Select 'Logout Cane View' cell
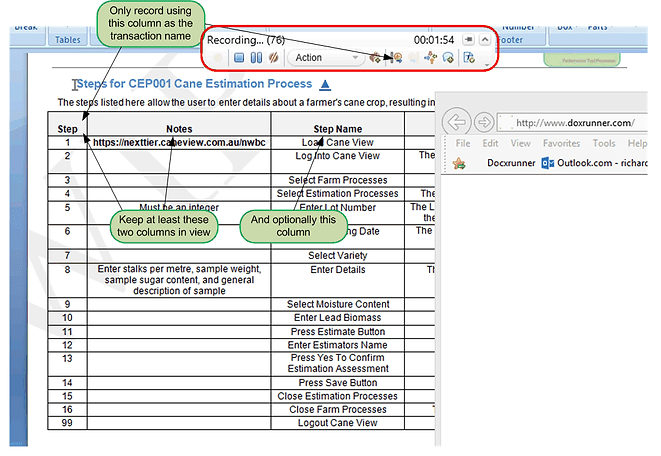The height and width of the screenshot is (456, 661). point(338,423)
